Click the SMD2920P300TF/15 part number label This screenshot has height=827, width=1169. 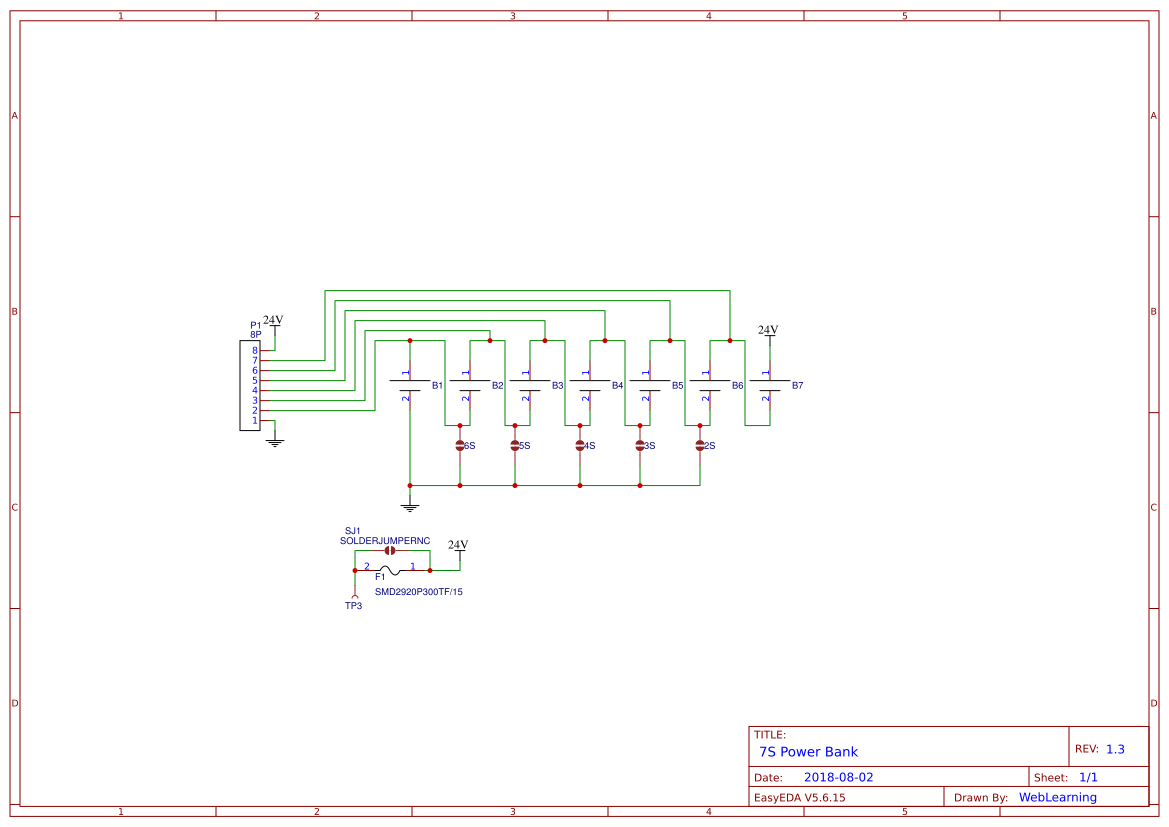coord(418,591)
